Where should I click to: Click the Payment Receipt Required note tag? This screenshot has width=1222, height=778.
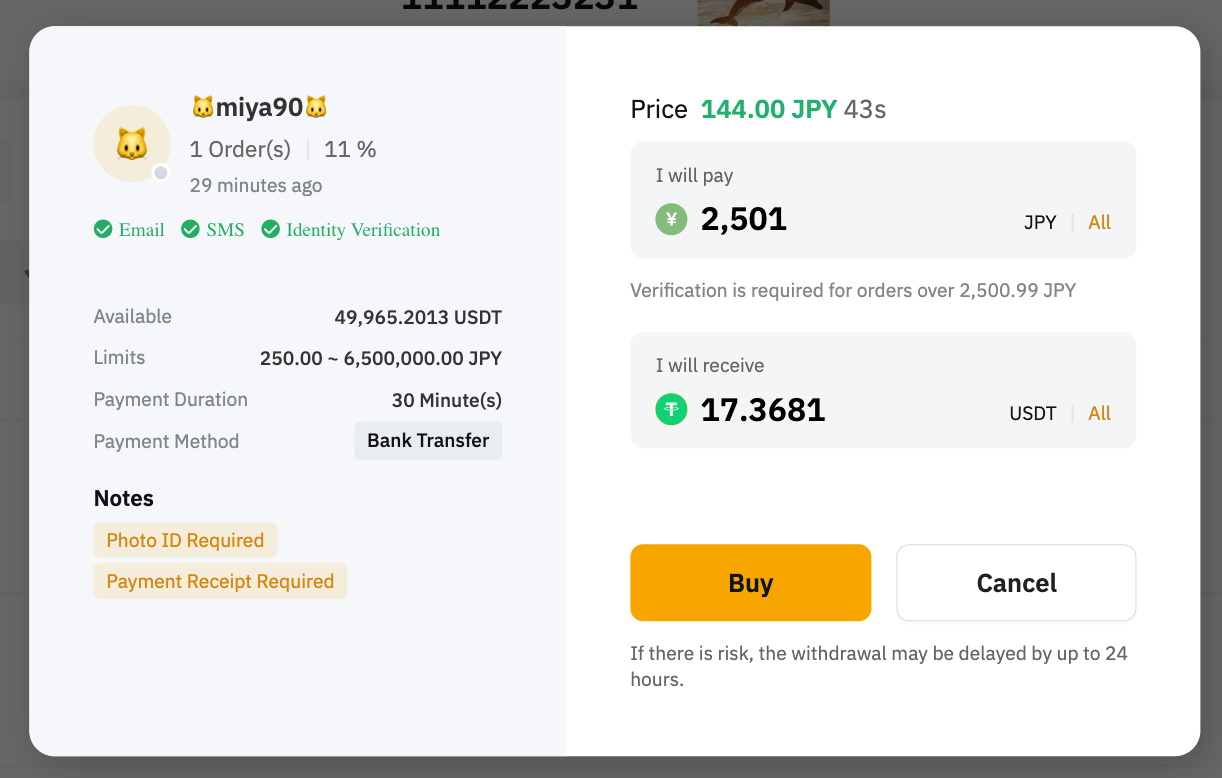pyautogui.click(x=220, y=582)
